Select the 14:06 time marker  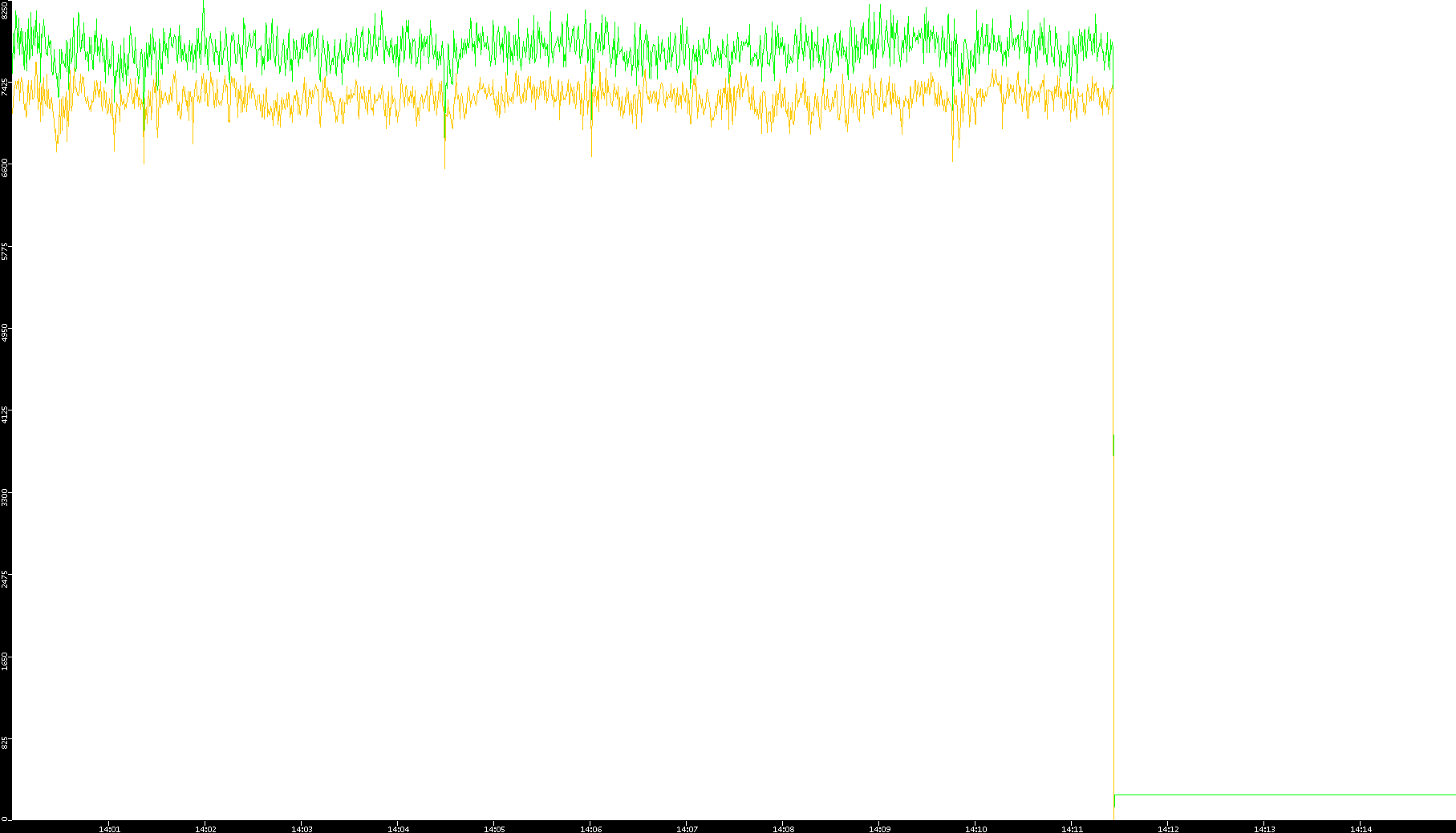590,829
